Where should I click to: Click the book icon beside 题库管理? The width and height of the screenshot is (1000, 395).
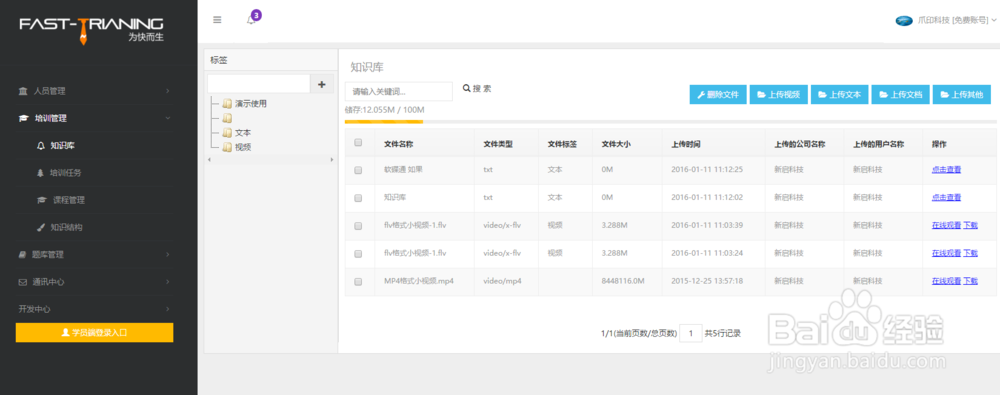pyautogui.click(x=22, y=254)
